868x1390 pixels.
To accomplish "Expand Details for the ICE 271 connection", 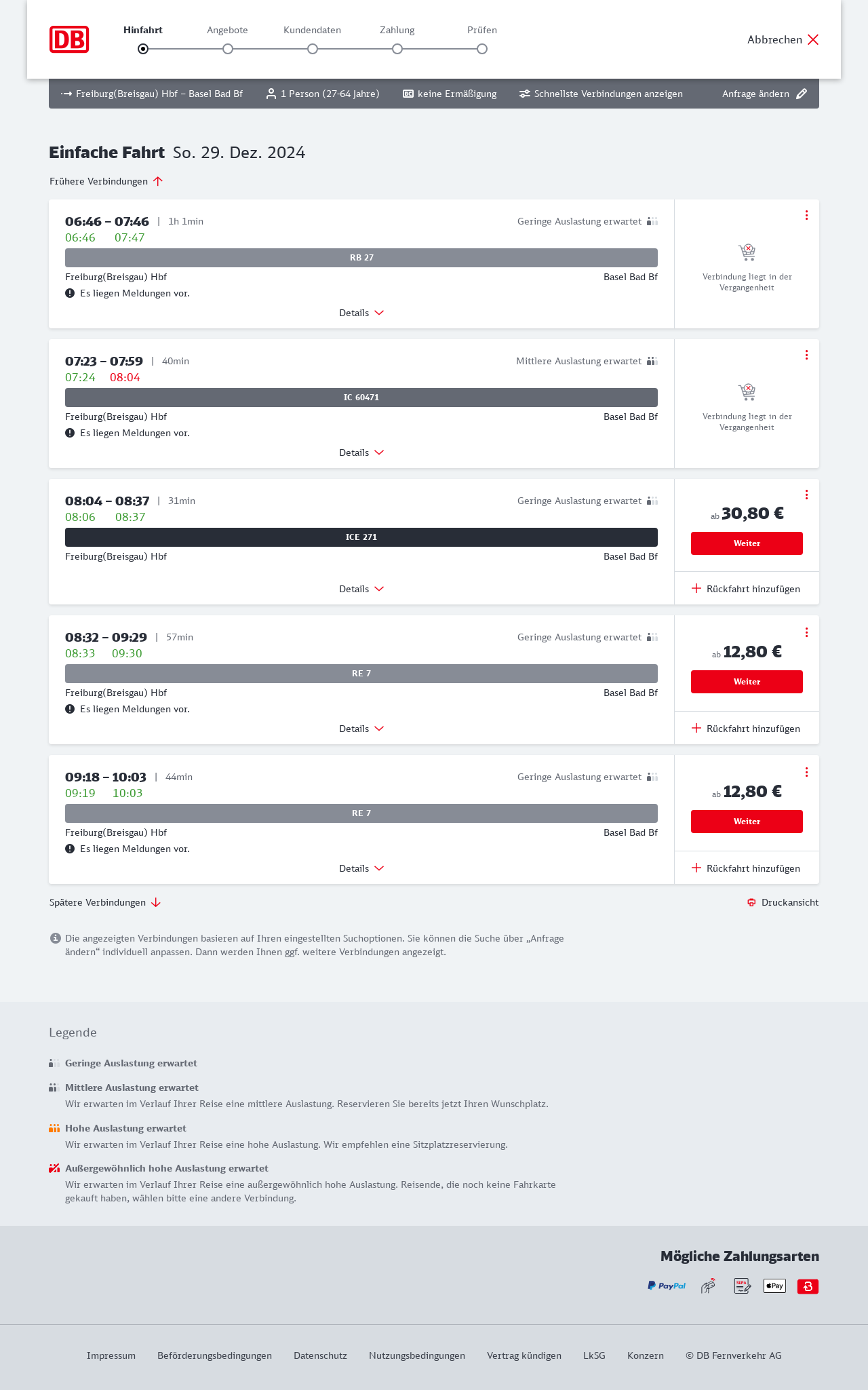I will [x=361, y=589].
